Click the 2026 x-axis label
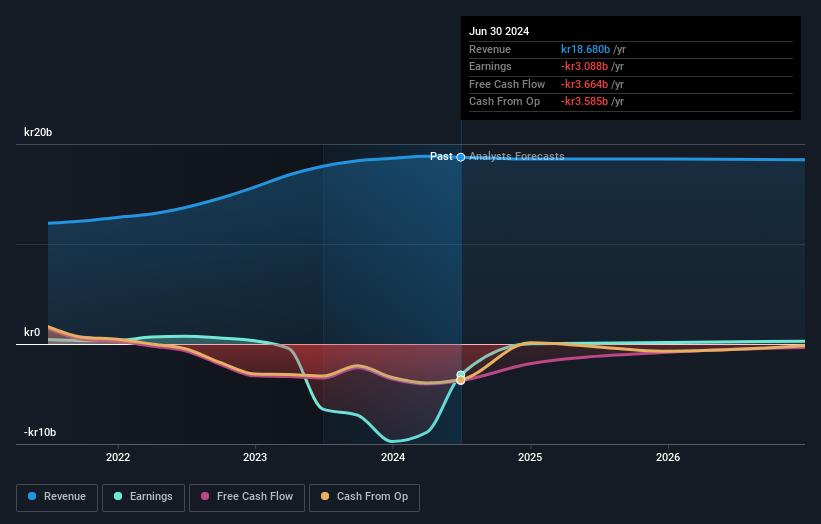The image size is (821, 524). pyautogui.click(x=668, y=457)
